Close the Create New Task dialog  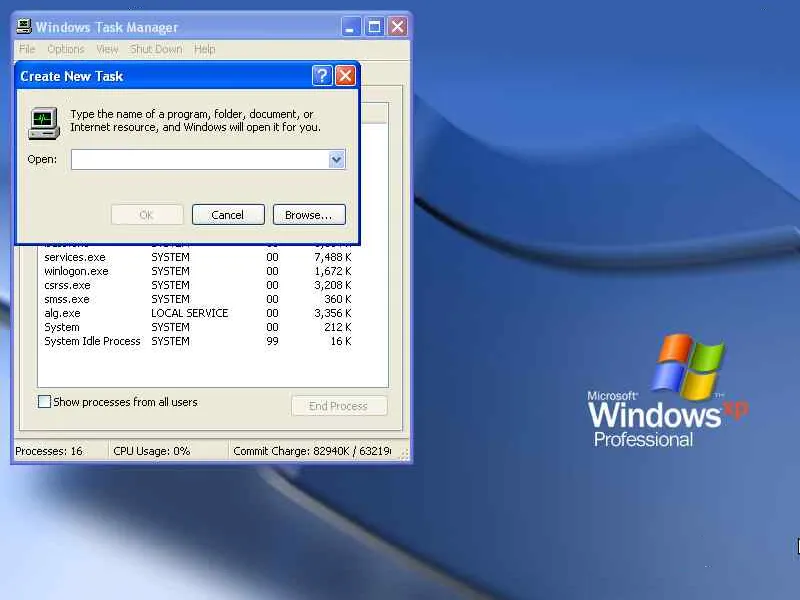coord(345,76)
